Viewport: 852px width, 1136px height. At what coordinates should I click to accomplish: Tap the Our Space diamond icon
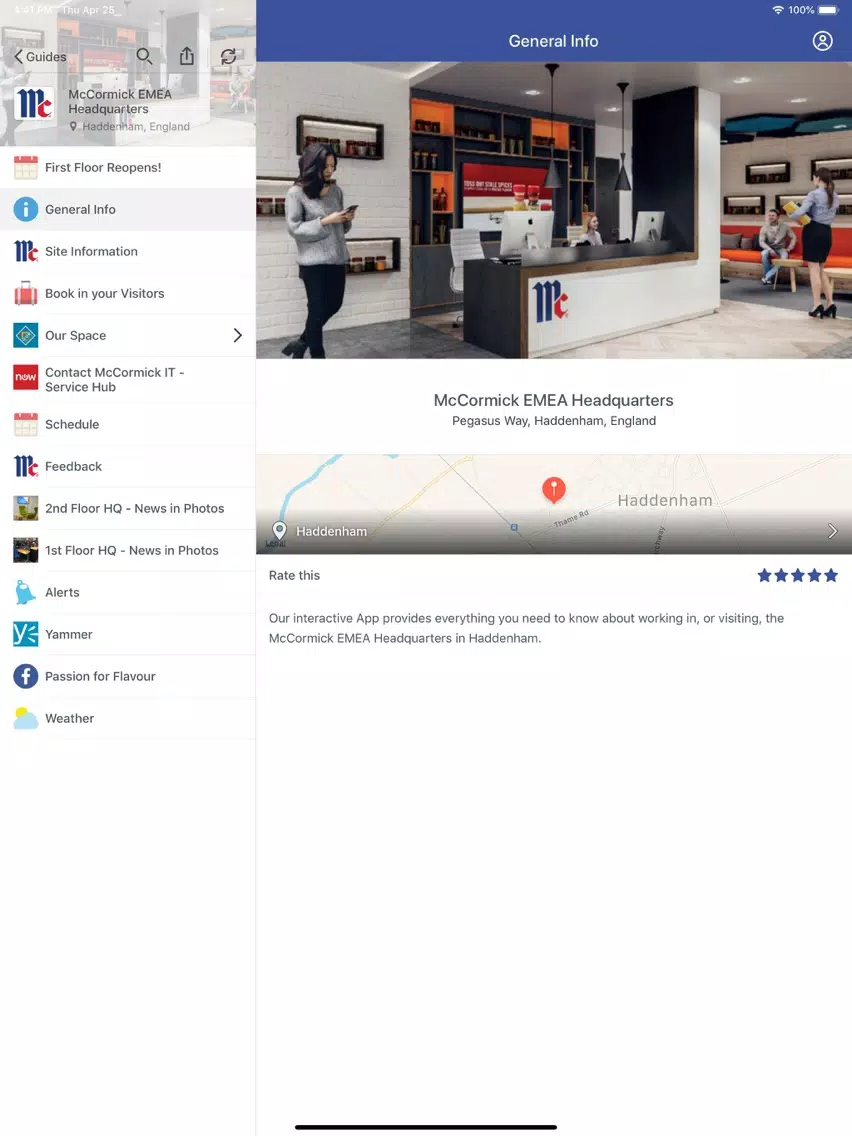(25, 335)
